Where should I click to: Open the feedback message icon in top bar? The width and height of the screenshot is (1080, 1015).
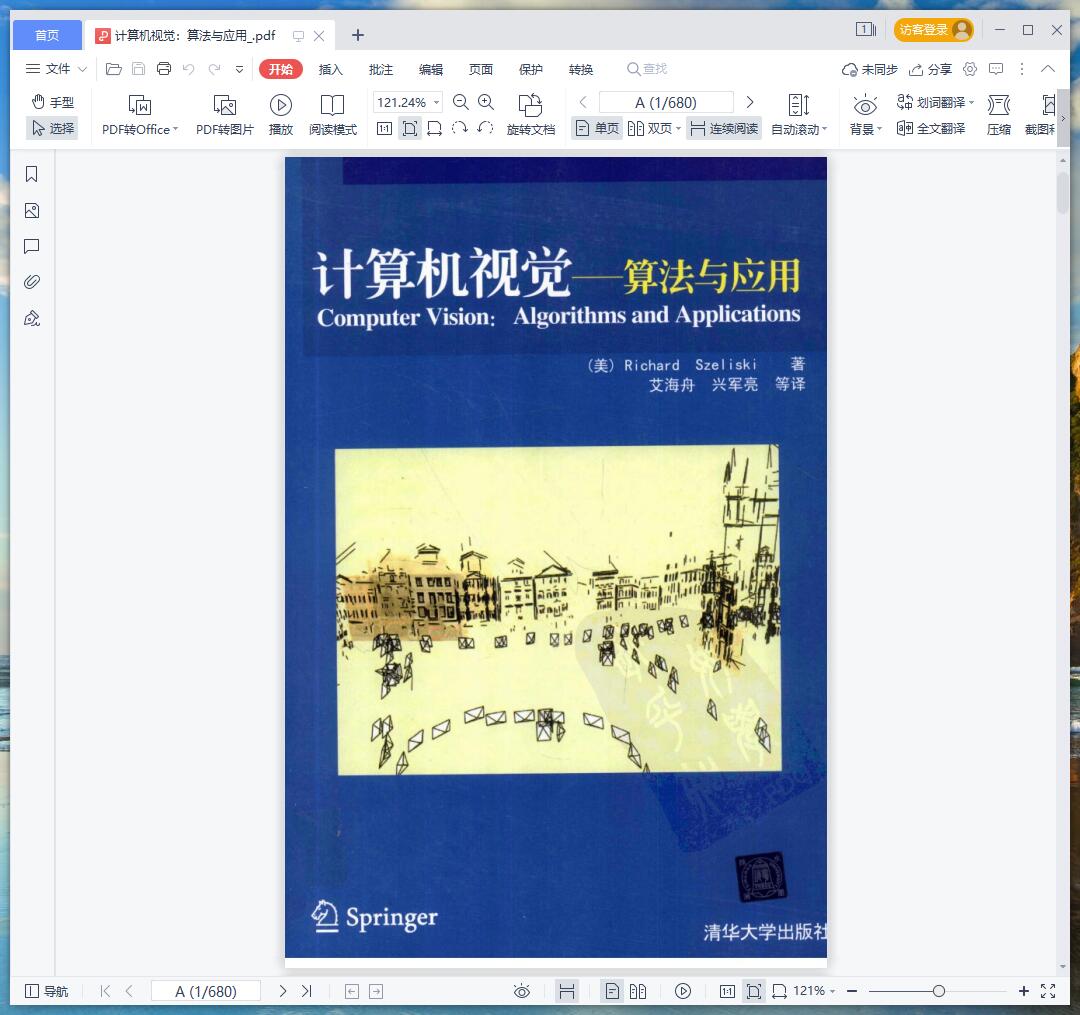pos(996,69)
